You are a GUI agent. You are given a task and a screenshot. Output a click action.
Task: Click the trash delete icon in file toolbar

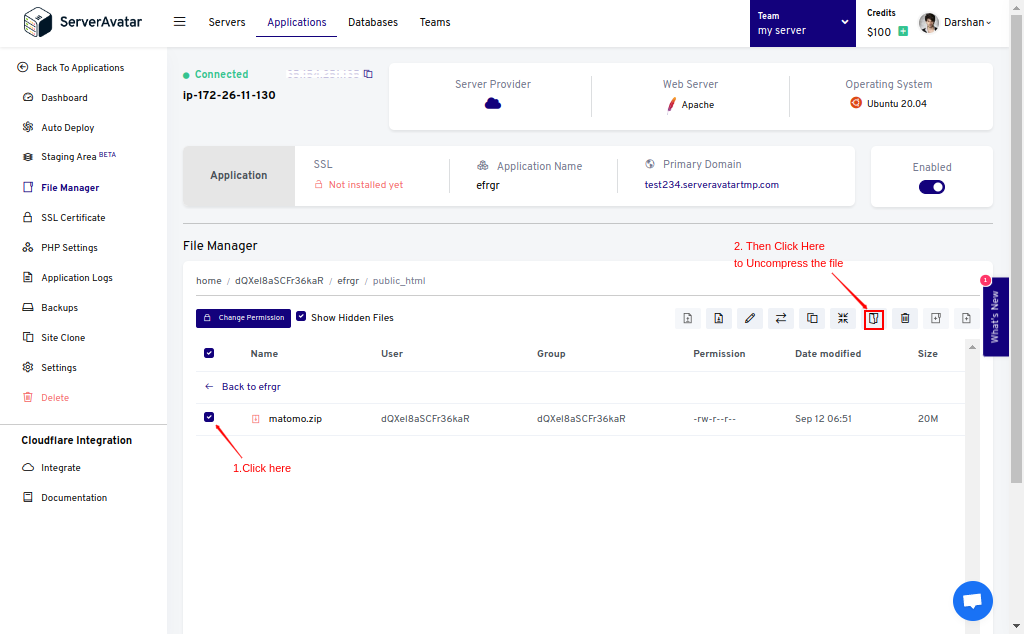(904, 318)
